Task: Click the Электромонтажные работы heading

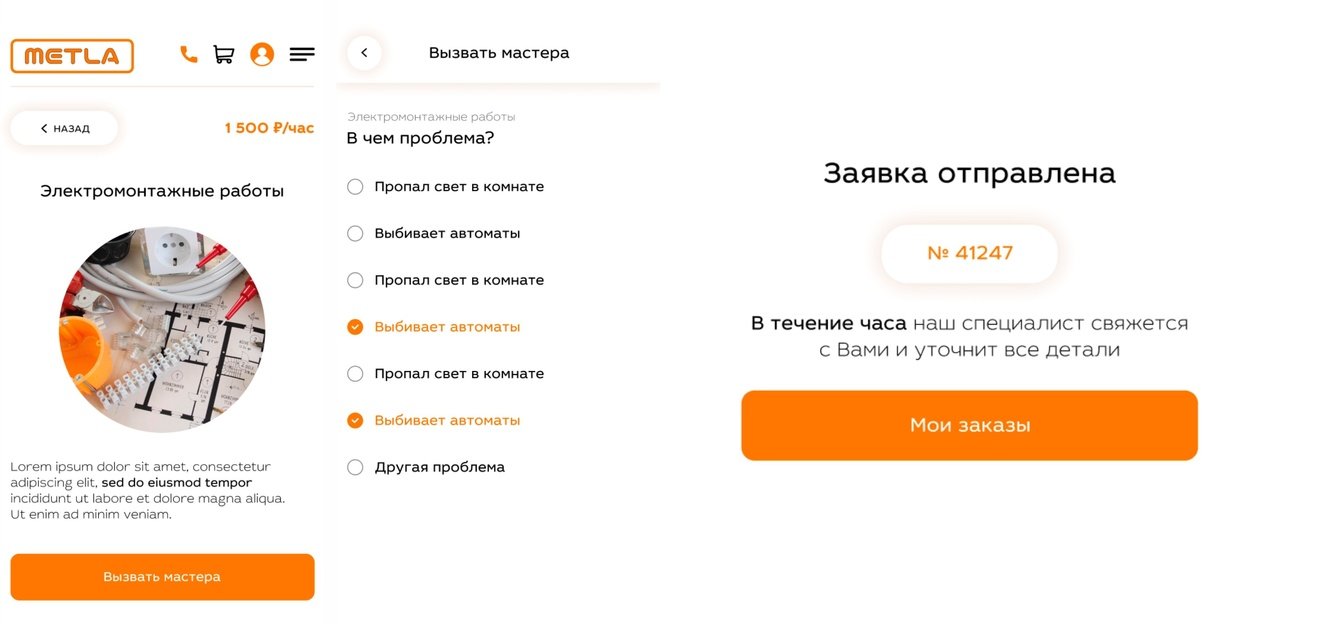Action: pyautogui.click(x=162, y=191)
